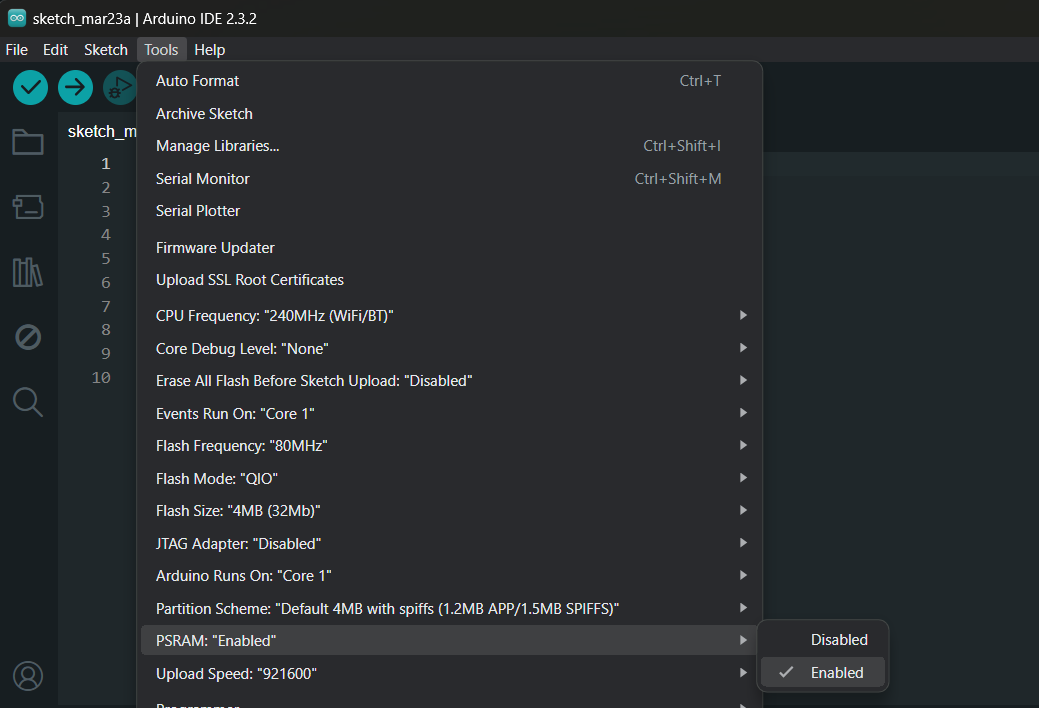Open the Library Manager books icon
The image size is (1039, 708).
click(x=28, y=272)
